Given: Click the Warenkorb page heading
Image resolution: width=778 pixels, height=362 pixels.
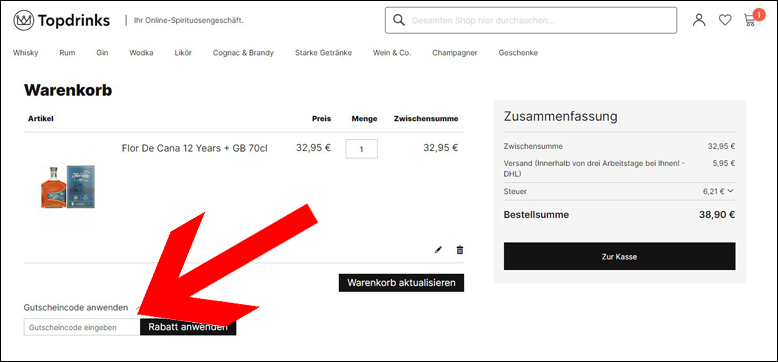Looking at the screenshot, I should coord(68,90).
